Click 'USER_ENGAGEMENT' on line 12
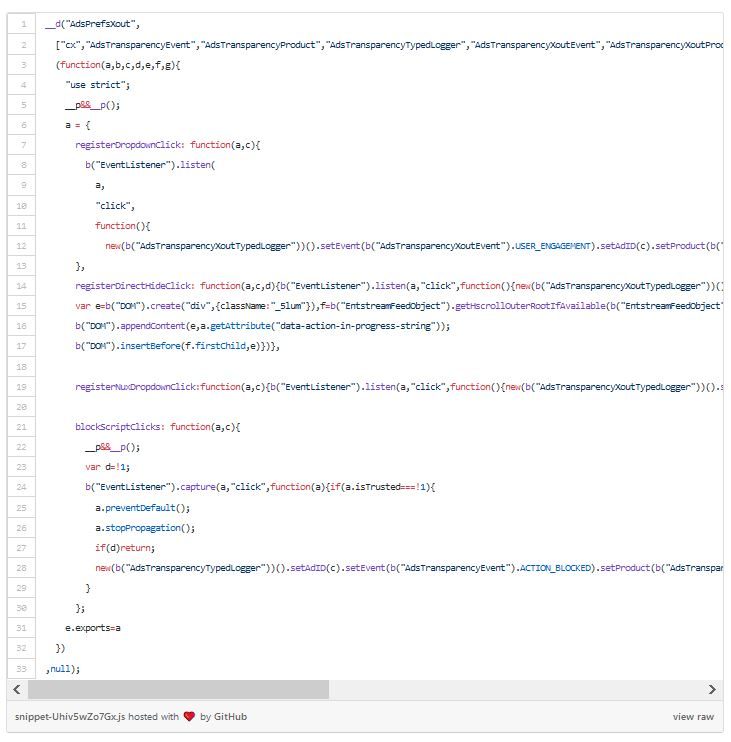The width and height of the screenshot is (731, 742). [553, 246]
